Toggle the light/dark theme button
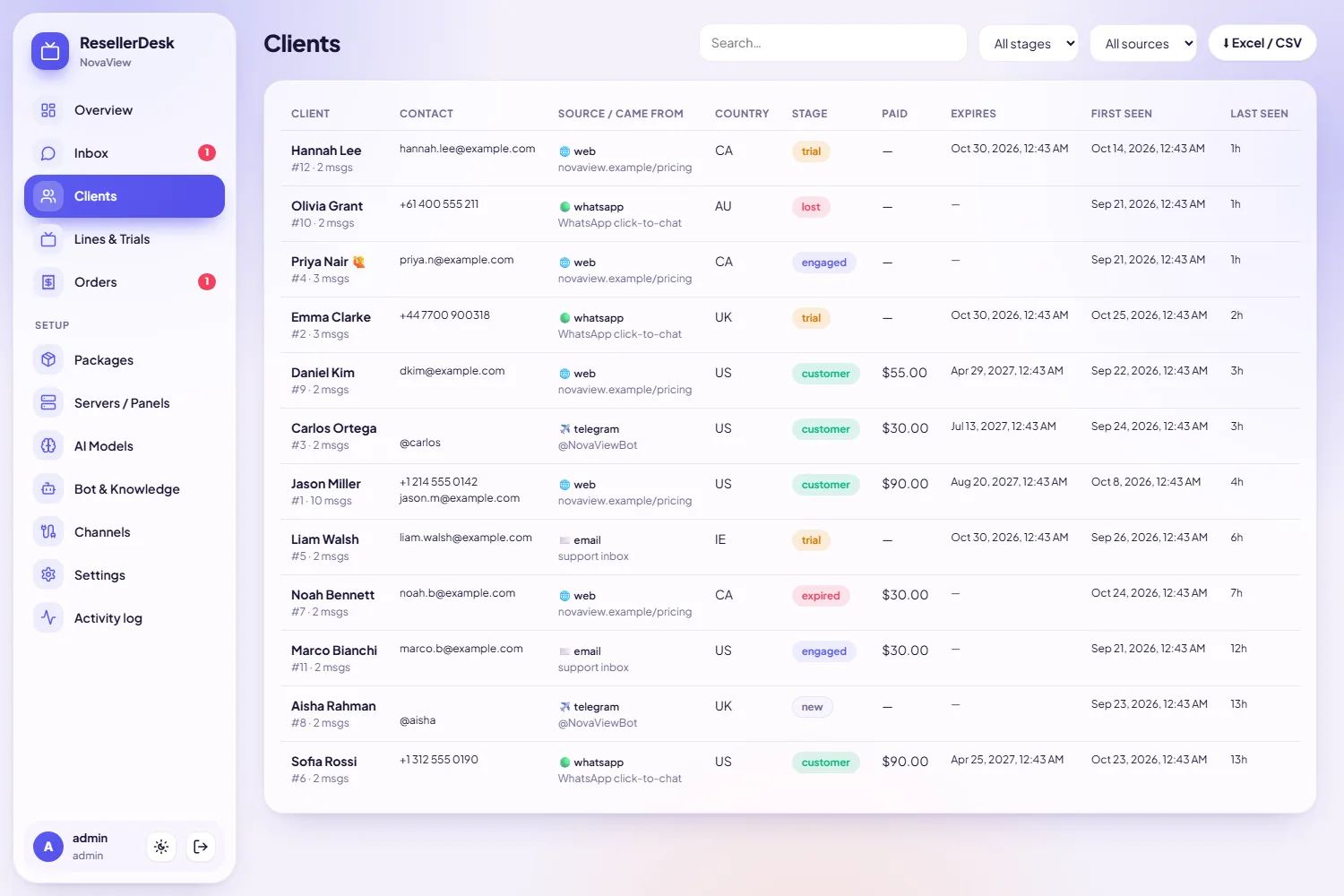The image size is (1344, 896). 161,847
